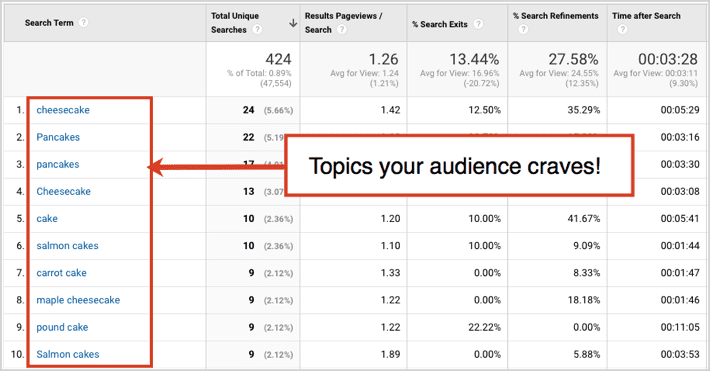This screenshot has height=371, width=710.
Task: Click help icon next to Search Term
Action: tap(83, 22)
